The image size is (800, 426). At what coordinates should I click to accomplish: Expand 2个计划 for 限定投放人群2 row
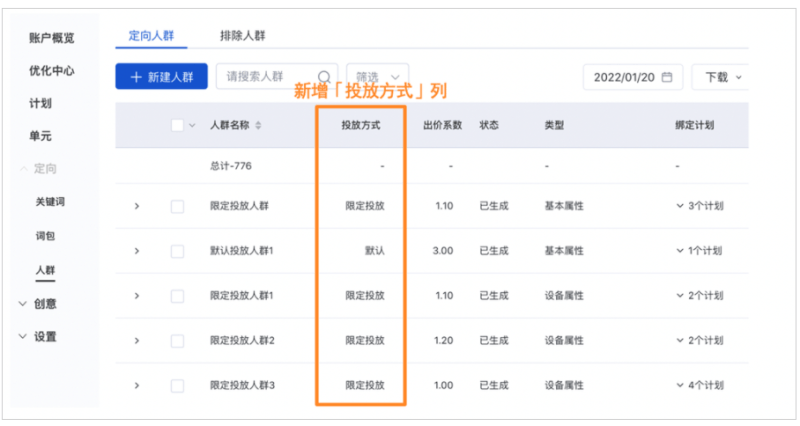(699, 341)
